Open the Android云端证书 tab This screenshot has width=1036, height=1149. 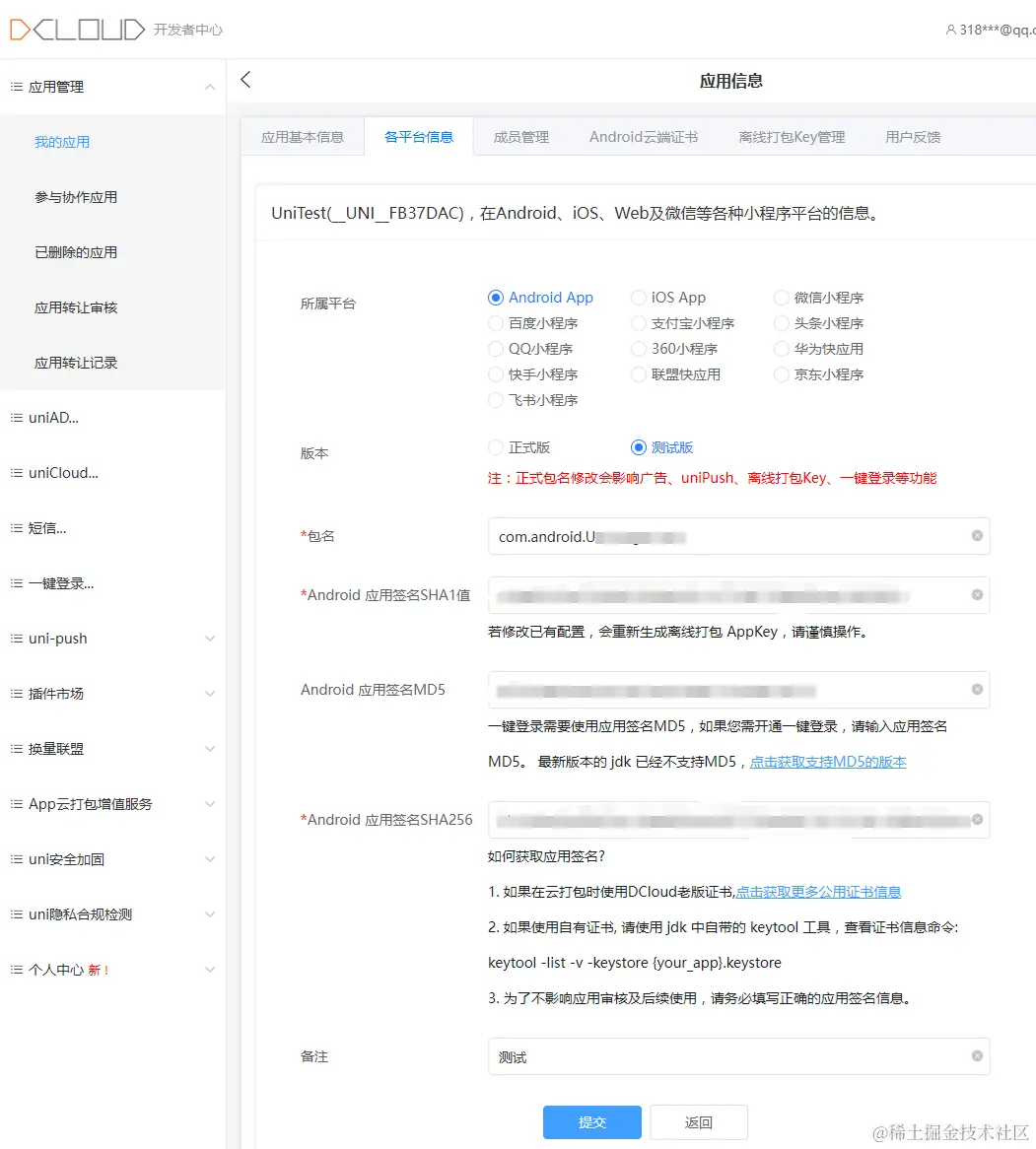pos(644,137)
